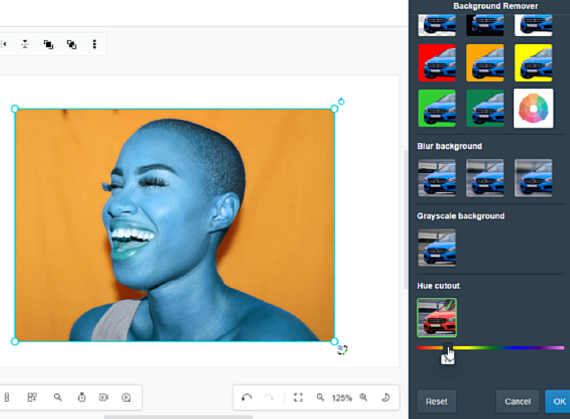Click the top-right resize handle of image
This screenshot has height=419, width=570.
[x=334, y=109]
